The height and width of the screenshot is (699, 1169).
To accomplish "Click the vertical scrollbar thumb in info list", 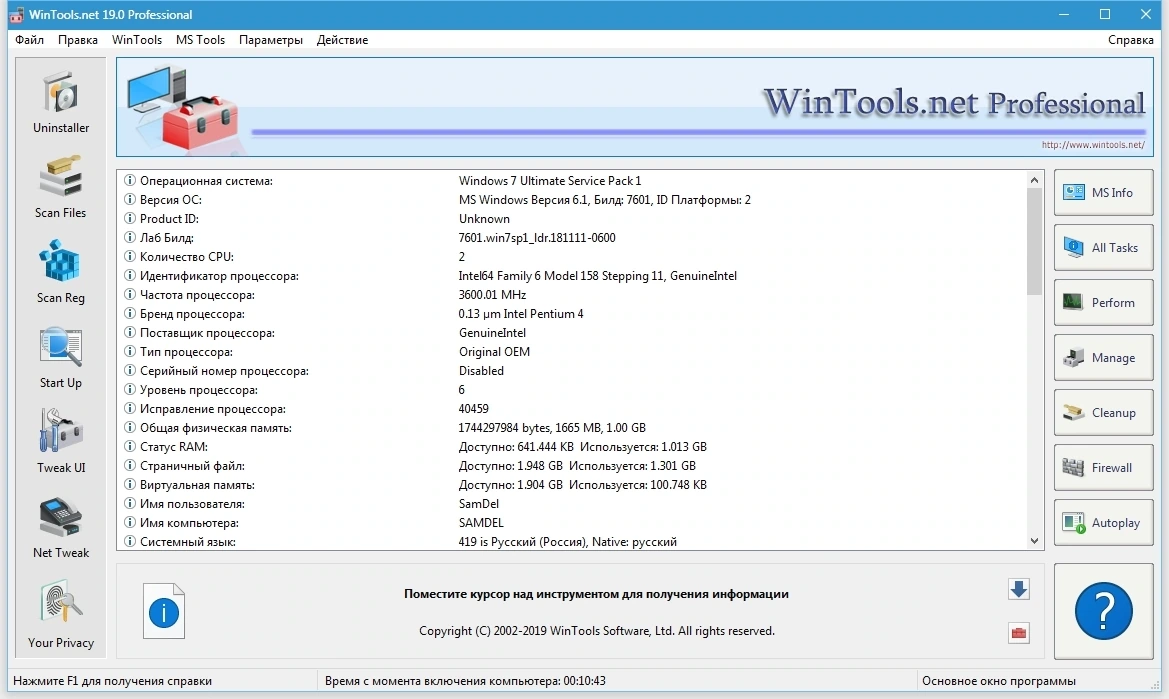I will [x=1034, y=241].
